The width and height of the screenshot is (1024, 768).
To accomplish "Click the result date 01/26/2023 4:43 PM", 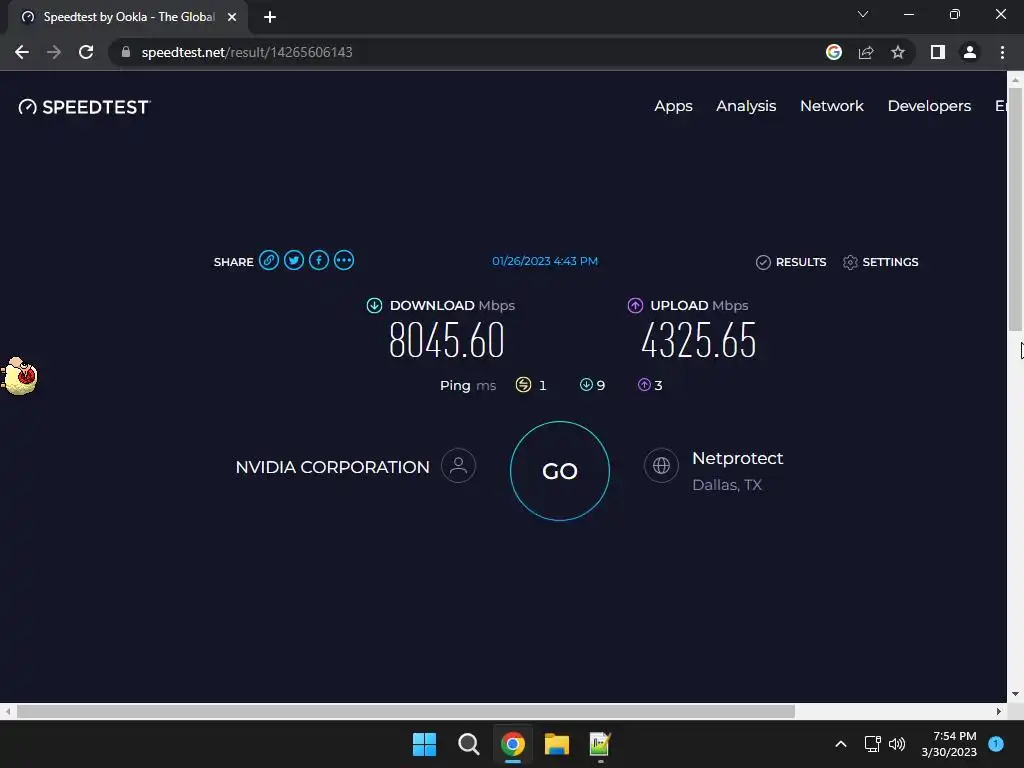I will [545, 261].
